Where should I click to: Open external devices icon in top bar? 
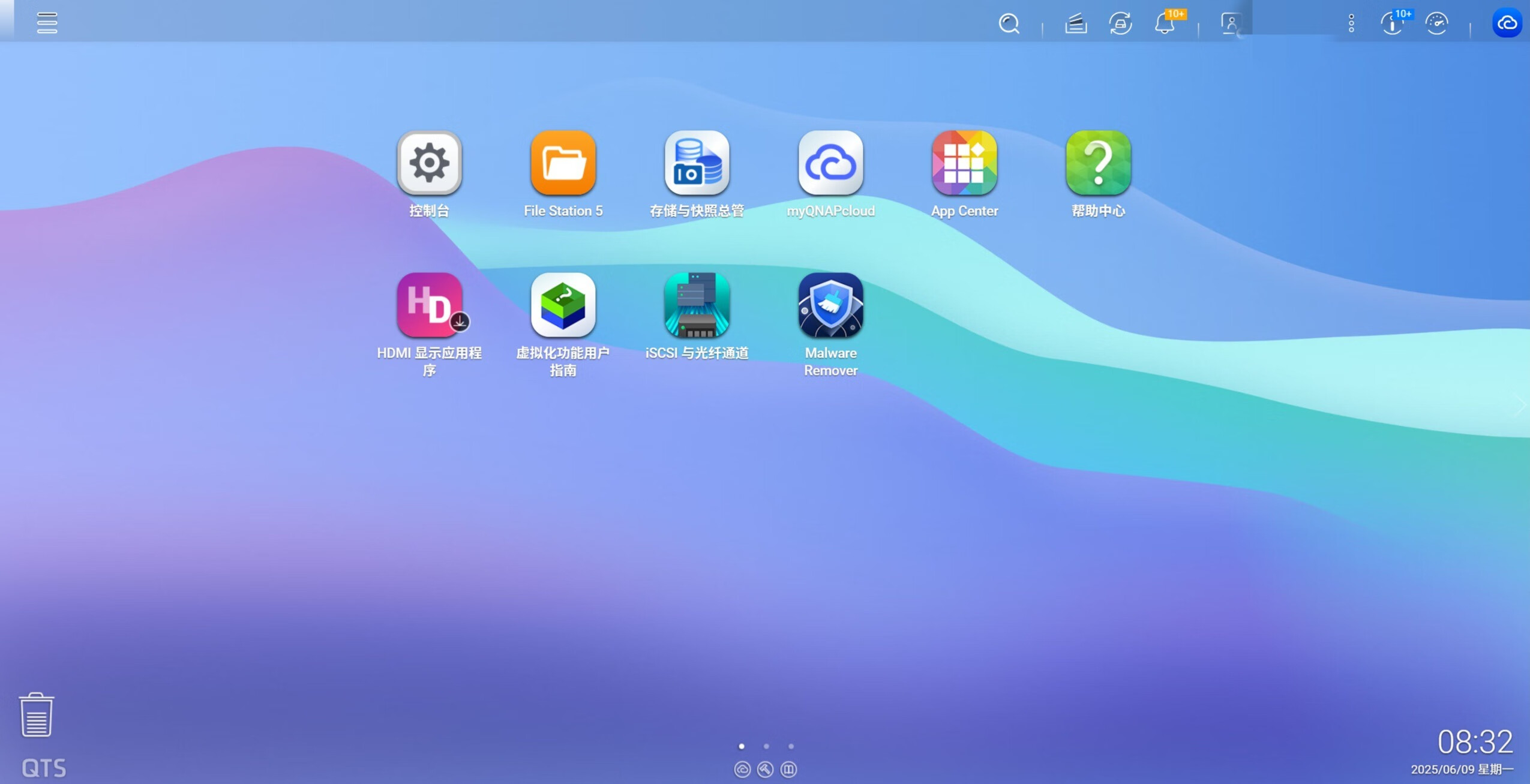pyautogui.click(x=1120, y=23)
